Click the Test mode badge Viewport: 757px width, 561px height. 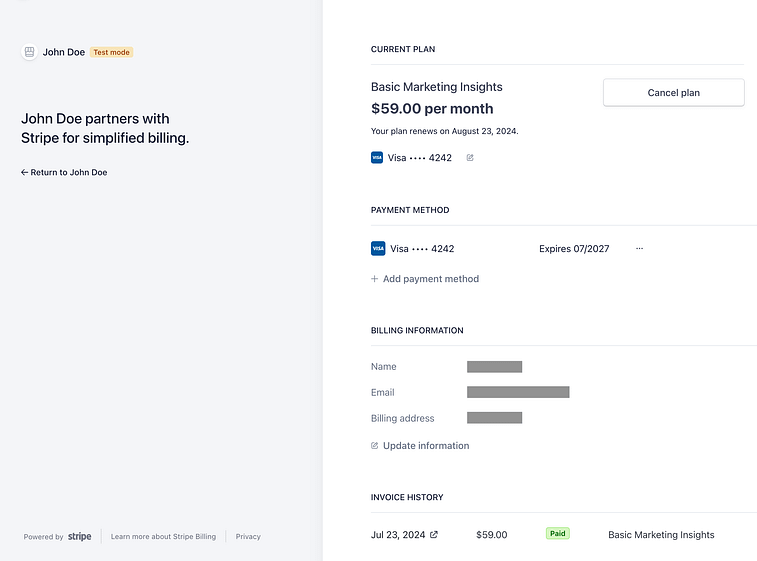click(111, 52)
